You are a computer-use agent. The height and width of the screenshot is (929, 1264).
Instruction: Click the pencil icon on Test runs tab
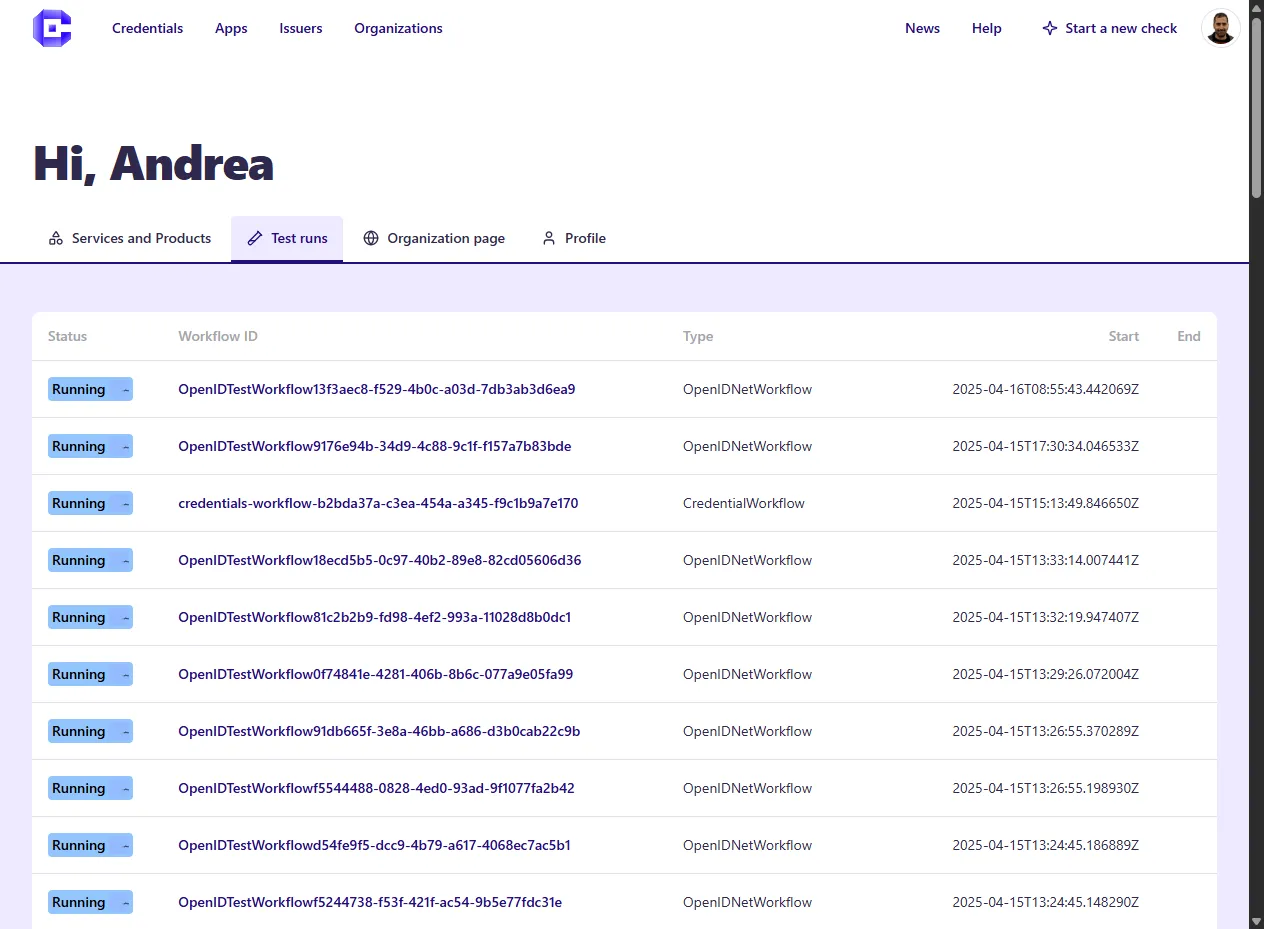tap(255, 239)
